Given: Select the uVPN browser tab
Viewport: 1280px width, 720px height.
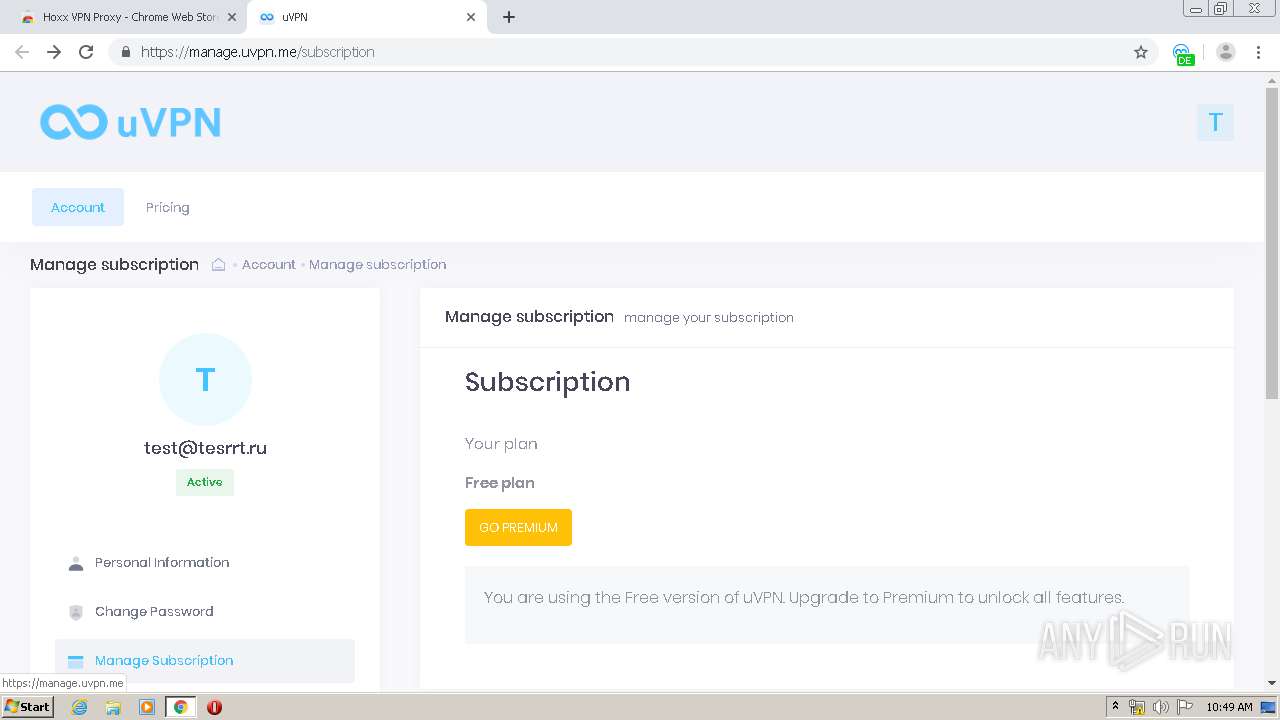Looking at the screenshot, I should [x=366, y=17].
